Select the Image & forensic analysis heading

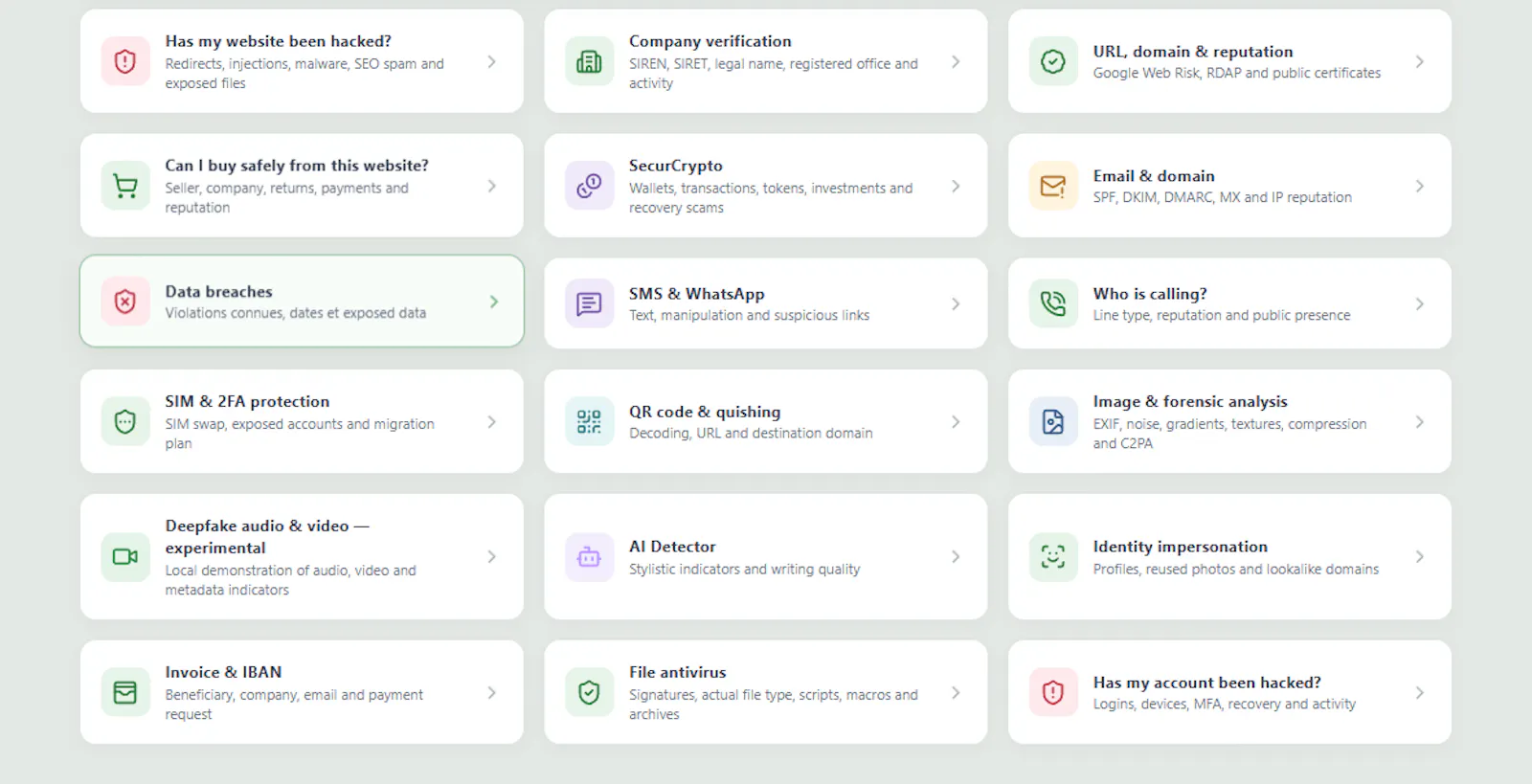pos(1190,402)
